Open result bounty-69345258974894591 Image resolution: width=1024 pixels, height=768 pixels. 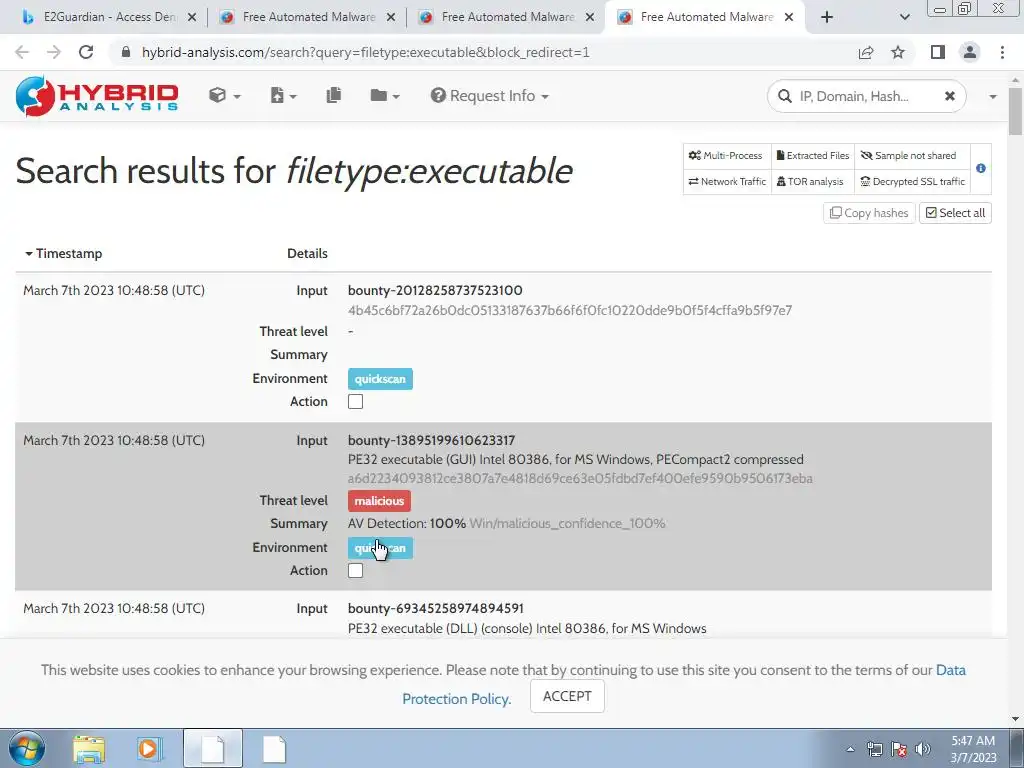(x=436, y=609)
